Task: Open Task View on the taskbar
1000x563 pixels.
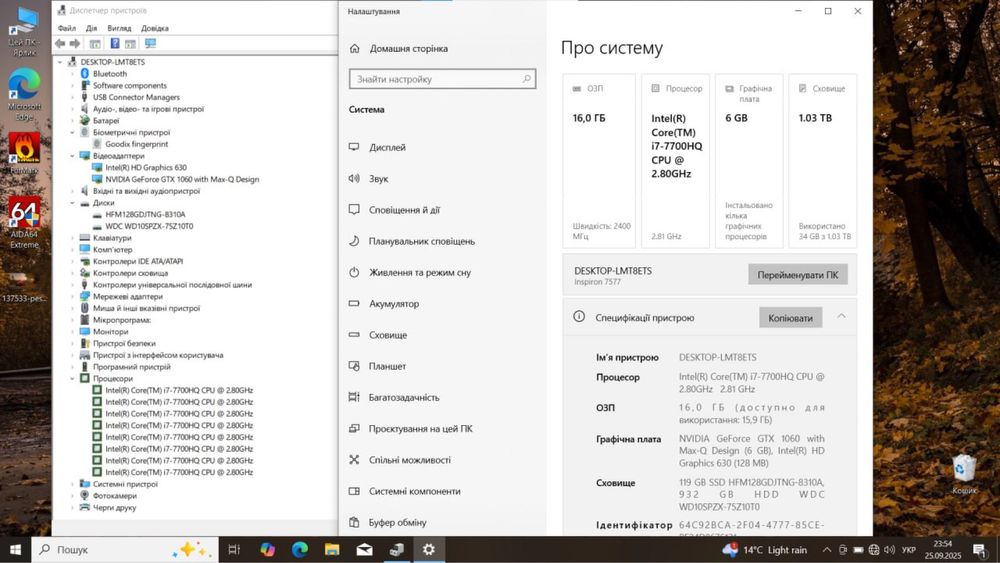Action: [234, 550]
